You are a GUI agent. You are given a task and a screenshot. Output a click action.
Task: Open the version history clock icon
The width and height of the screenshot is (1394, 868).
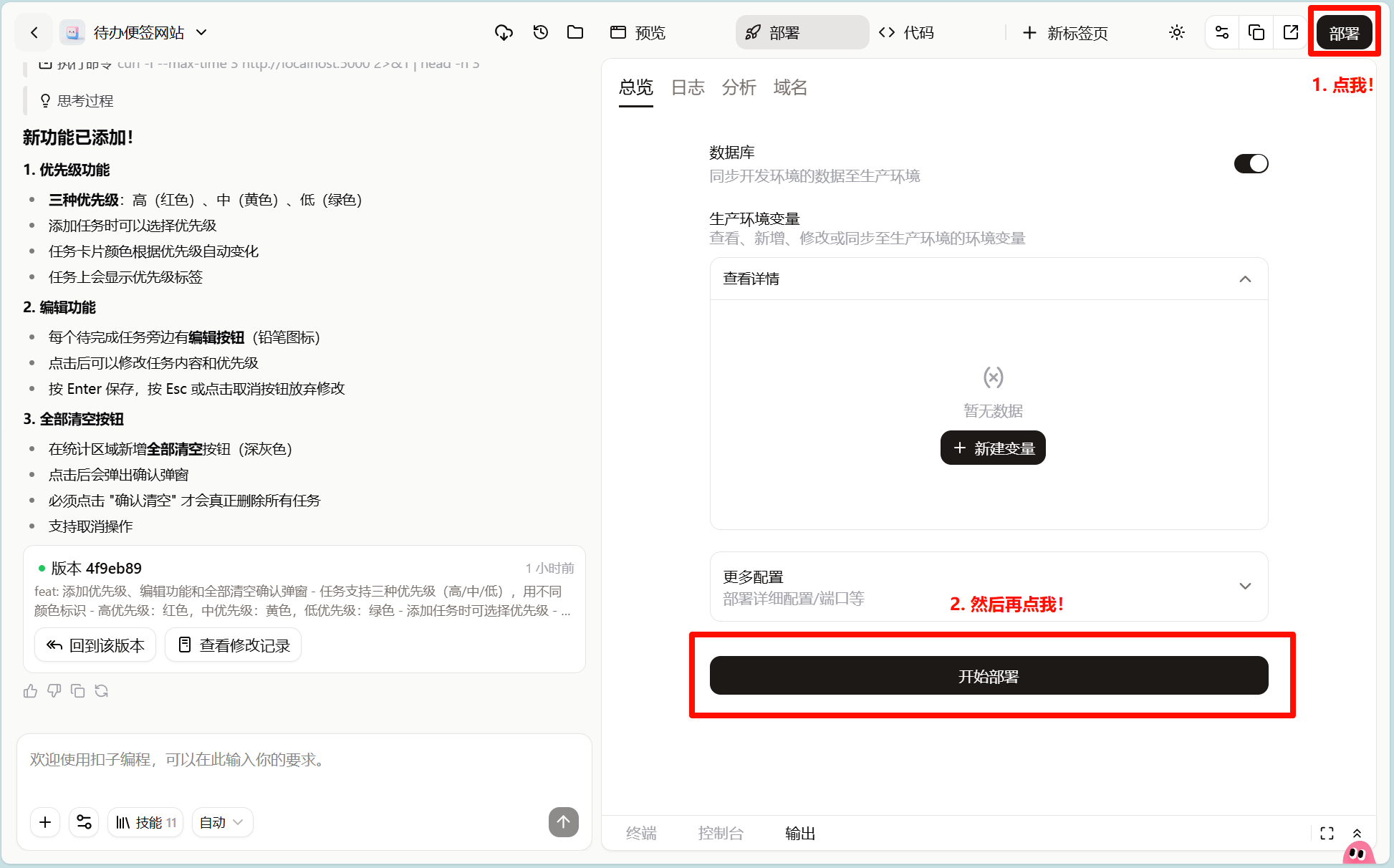point(540,32)
